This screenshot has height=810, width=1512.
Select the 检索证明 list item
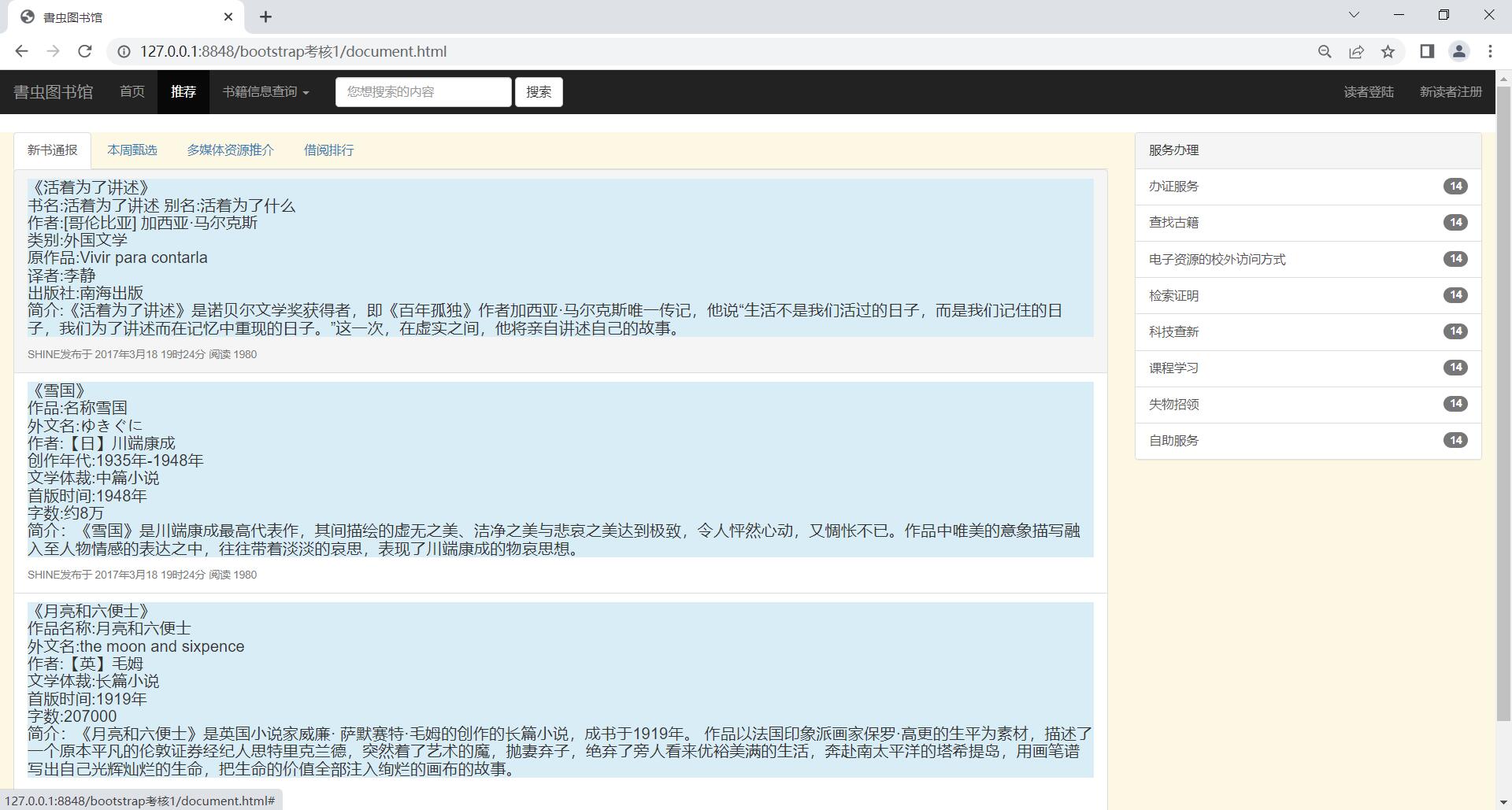1308,295
